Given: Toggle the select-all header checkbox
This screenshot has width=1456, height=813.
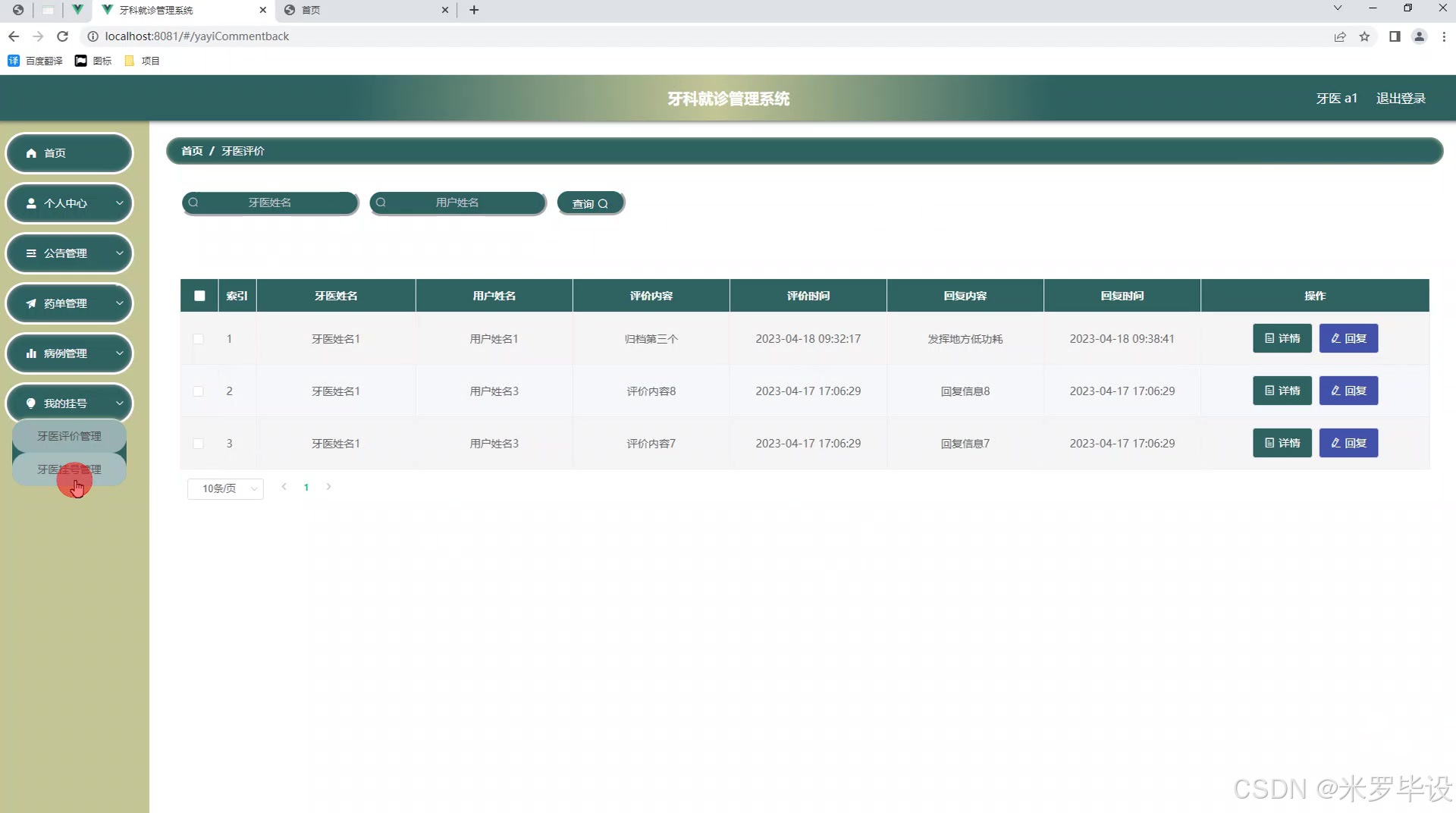Looking at the screenshot, I should pyautogui.click(x=199, y=296).
